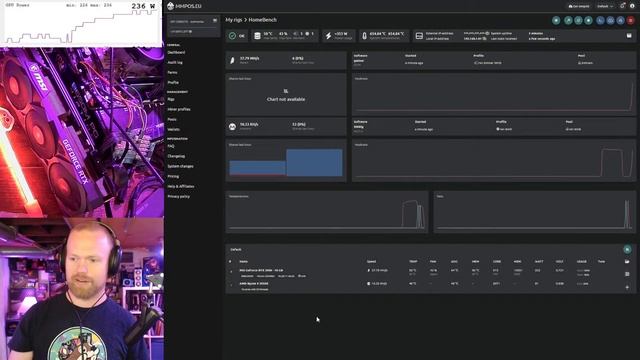Click the thermometer system temperature icon
The width and height of the screenshot is (640, 360).
click(364, 36)
